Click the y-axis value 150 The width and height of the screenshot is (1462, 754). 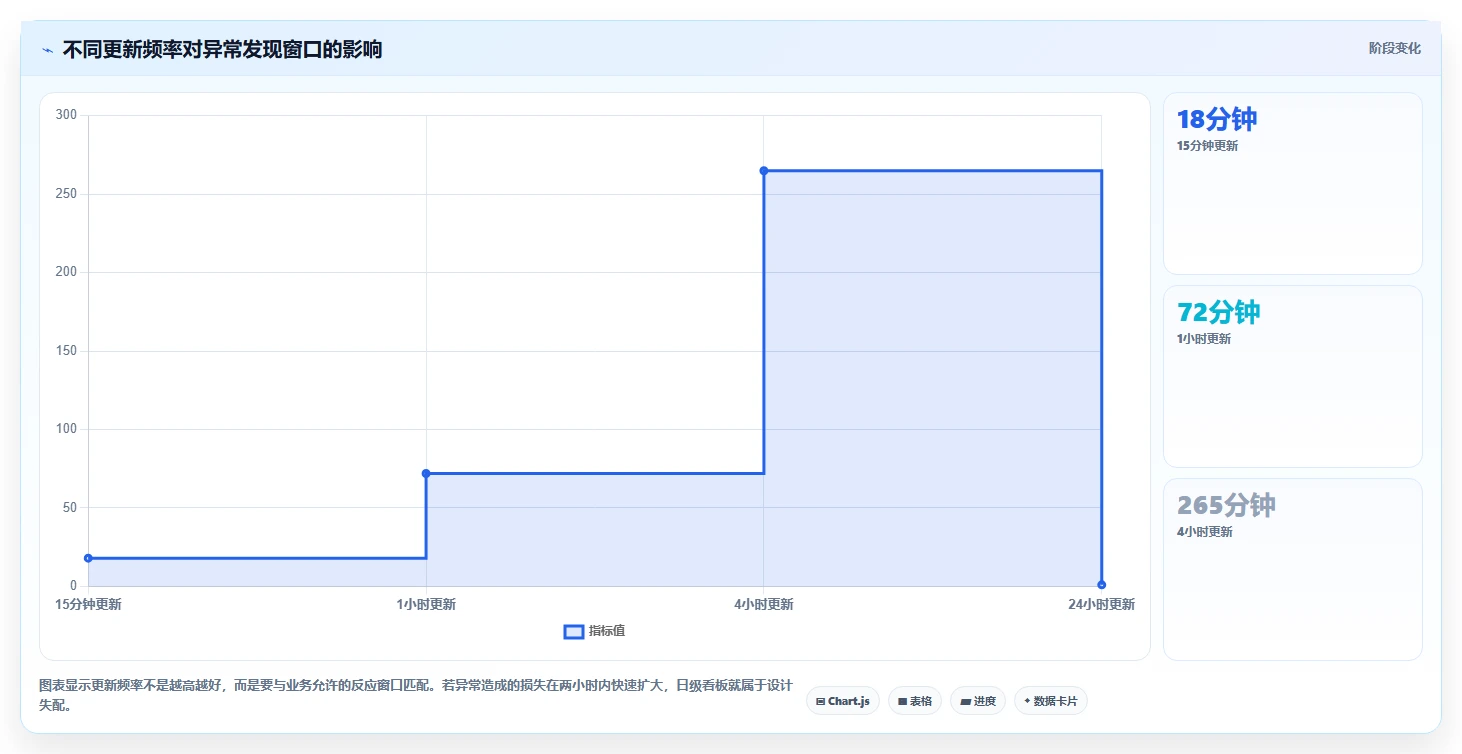coord(67,351)
